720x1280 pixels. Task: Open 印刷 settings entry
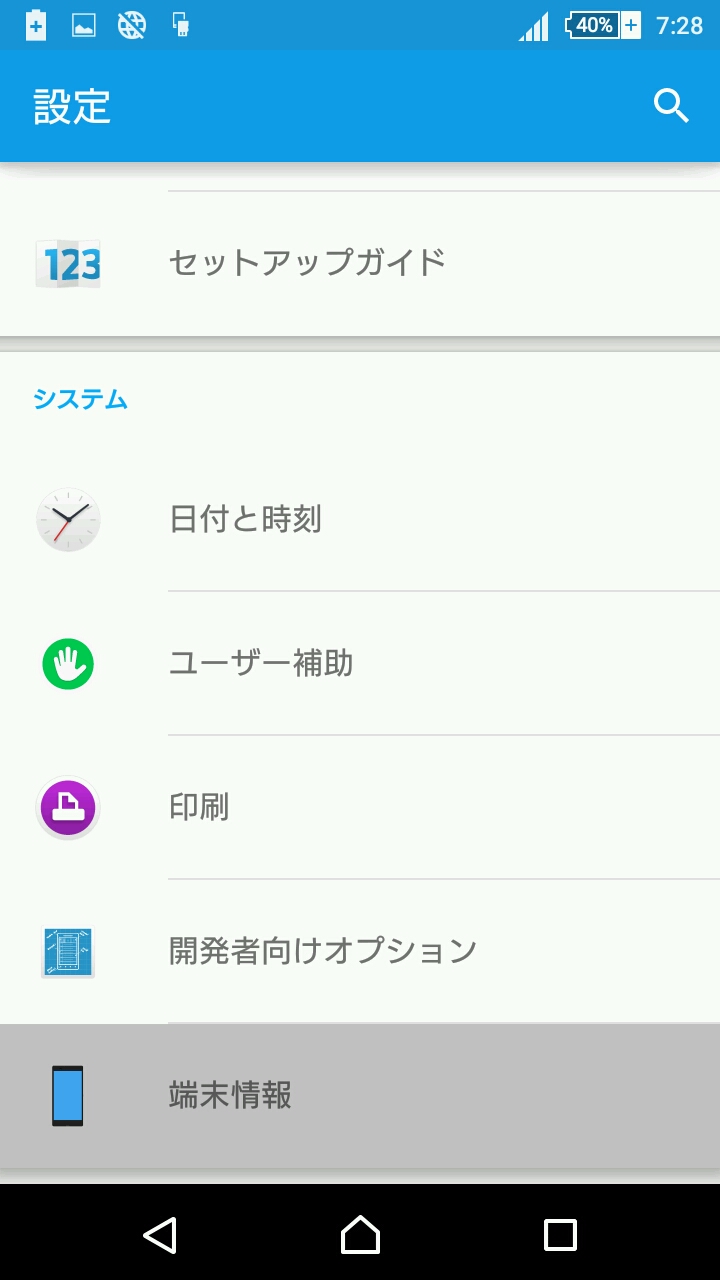pyautogui.click(x=199, y=807)
